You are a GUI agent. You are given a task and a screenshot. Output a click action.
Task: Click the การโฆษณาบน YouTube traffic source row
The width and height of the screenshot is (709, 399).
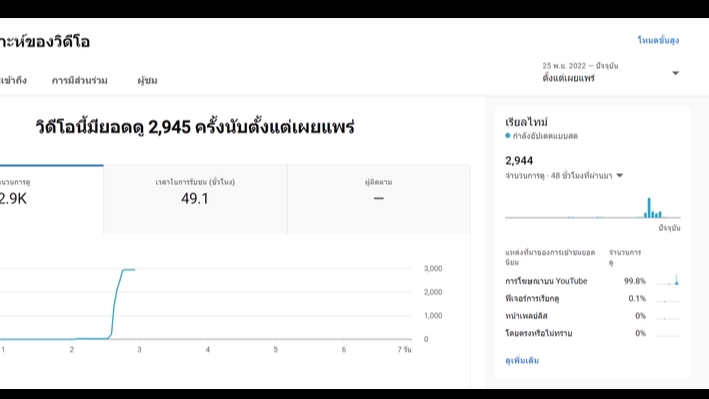click(x=592, y=281)
